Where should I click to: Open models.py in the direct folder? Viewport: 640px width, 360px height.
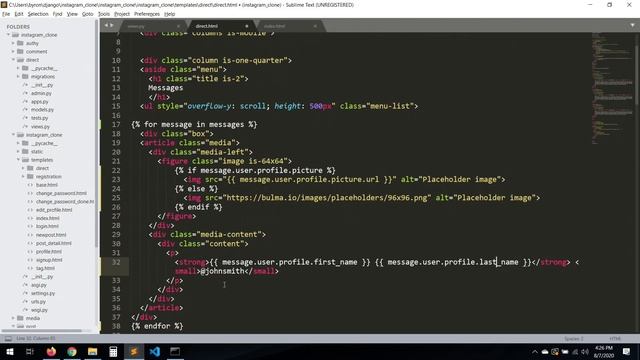tap(42, 110)
